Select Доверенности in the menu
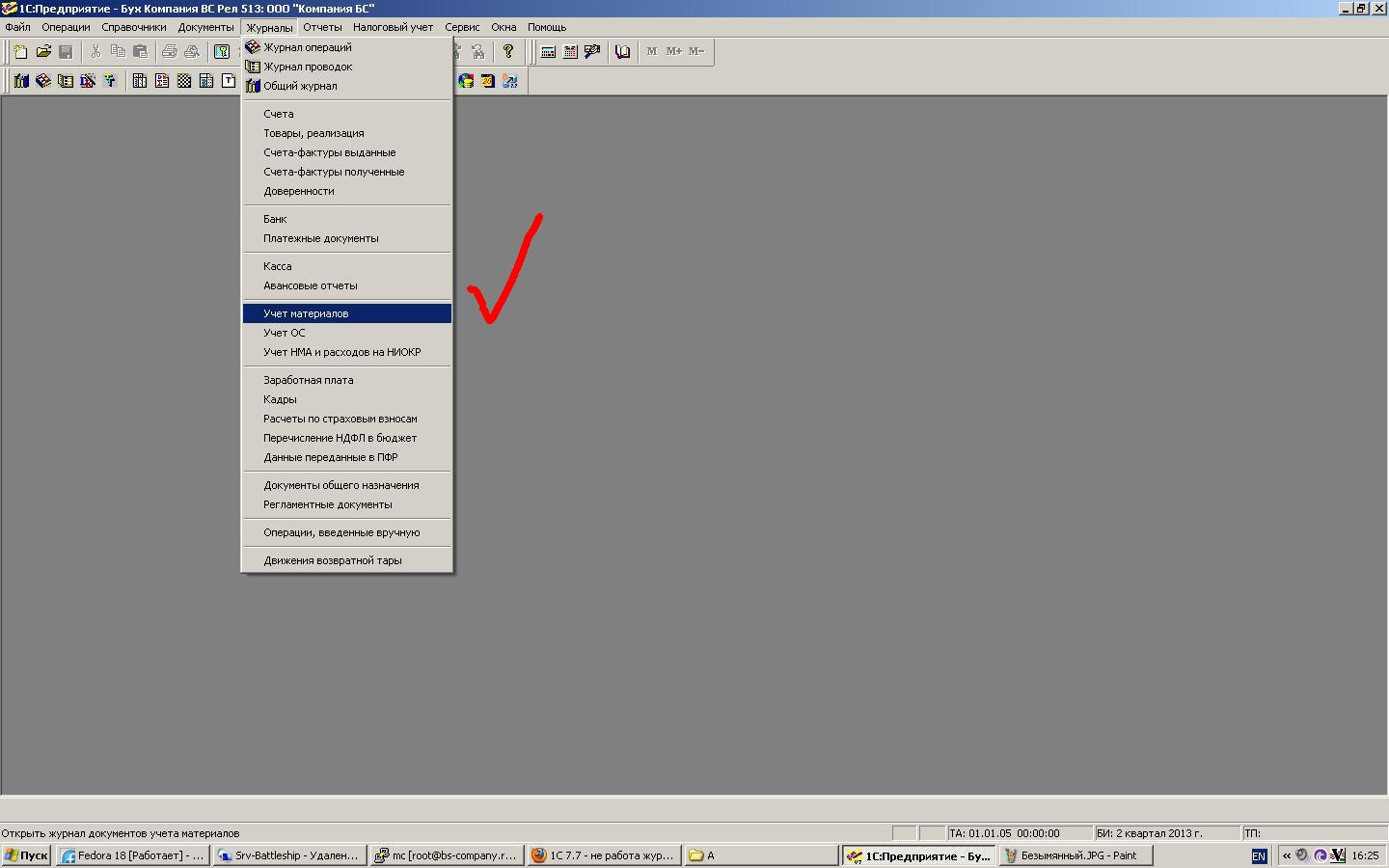1389x868 pixels. click(x=347, y=191)
